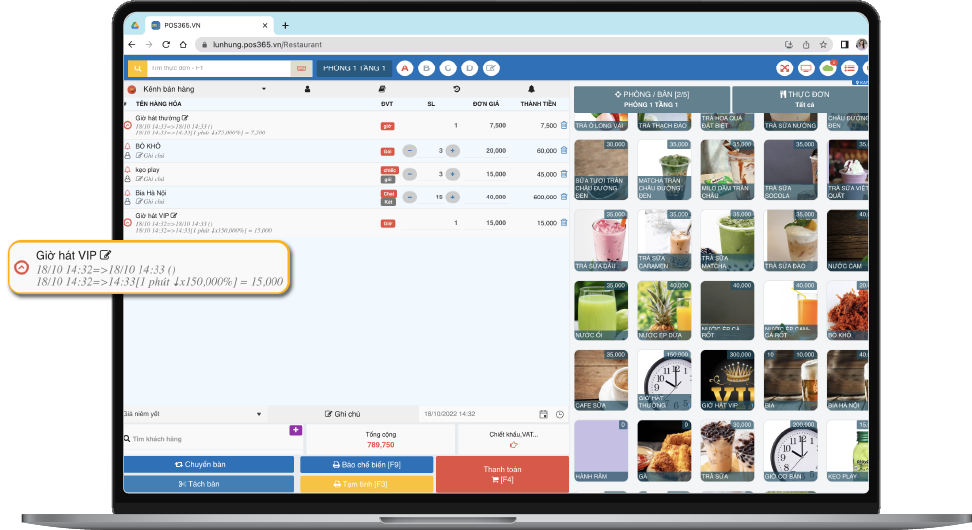This screenshot has width=972, height=530.
Task: Increase BÒ KHÔ quantity with plus button
Action: click(x=453, y=151)
